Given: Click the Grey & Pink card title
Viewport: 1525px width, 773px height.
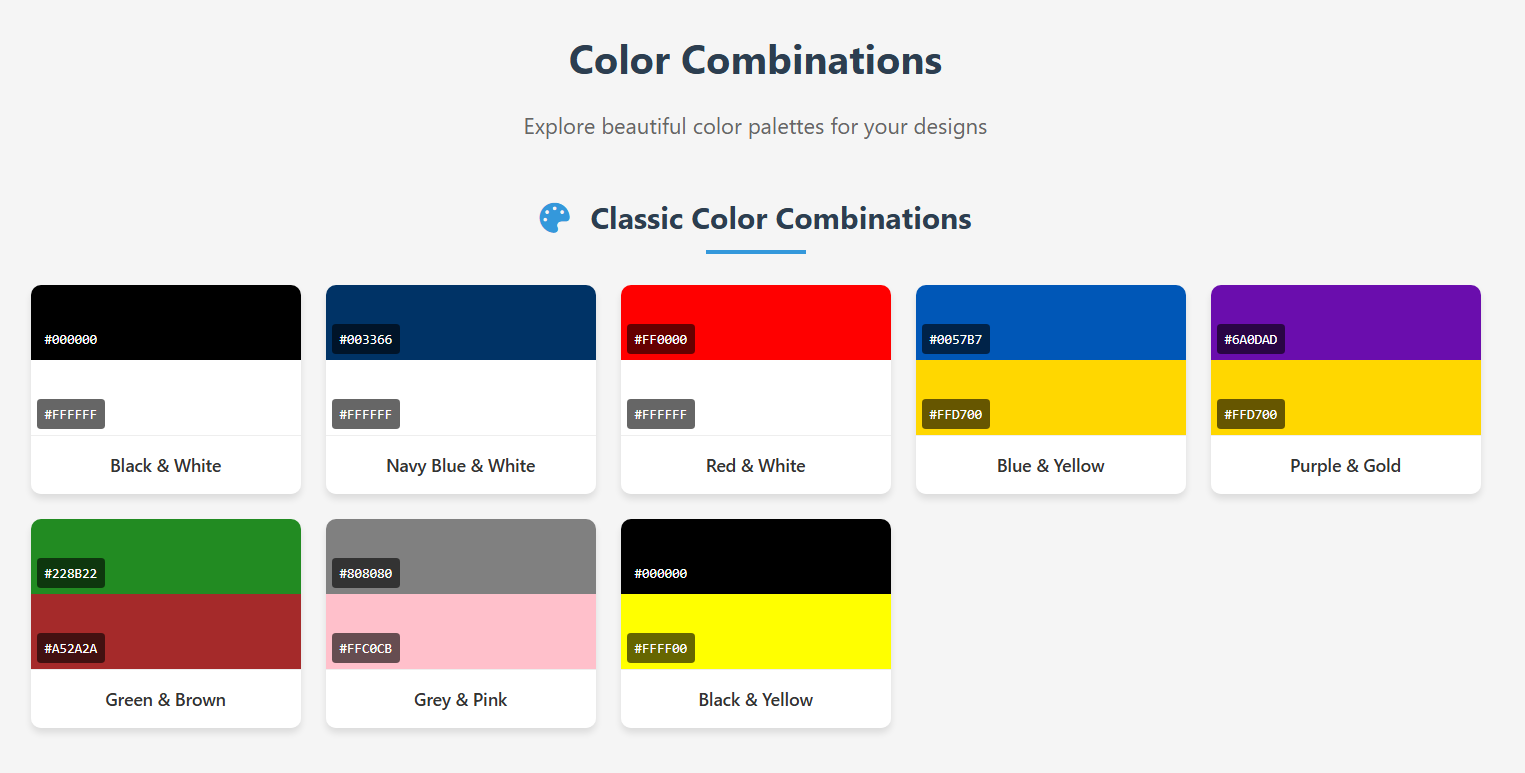Looking at the screenshot, I should 461,700.
